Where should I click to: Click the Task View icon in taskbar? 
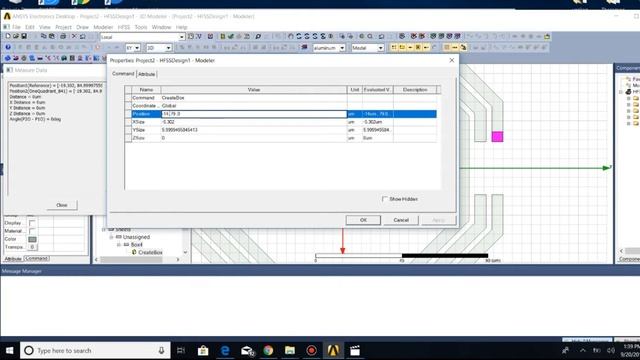[x=181, y=350]
